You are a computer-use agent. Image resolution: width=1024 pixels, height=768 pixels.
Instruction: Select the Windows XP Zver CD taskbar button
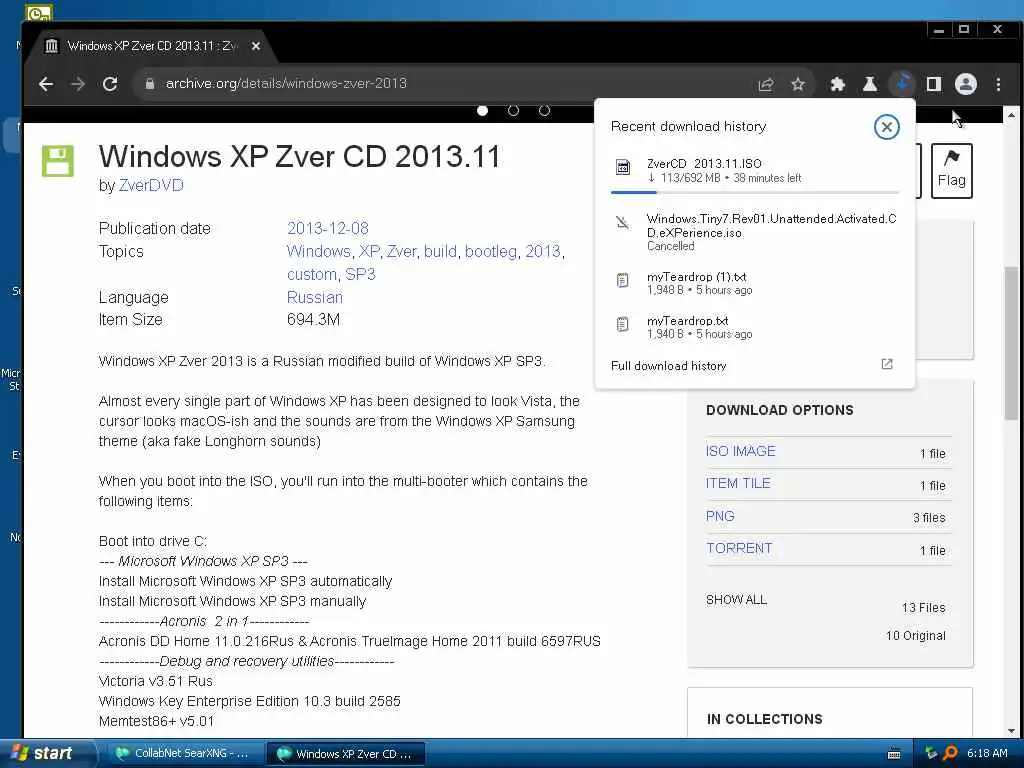click(x=346, y=754)
